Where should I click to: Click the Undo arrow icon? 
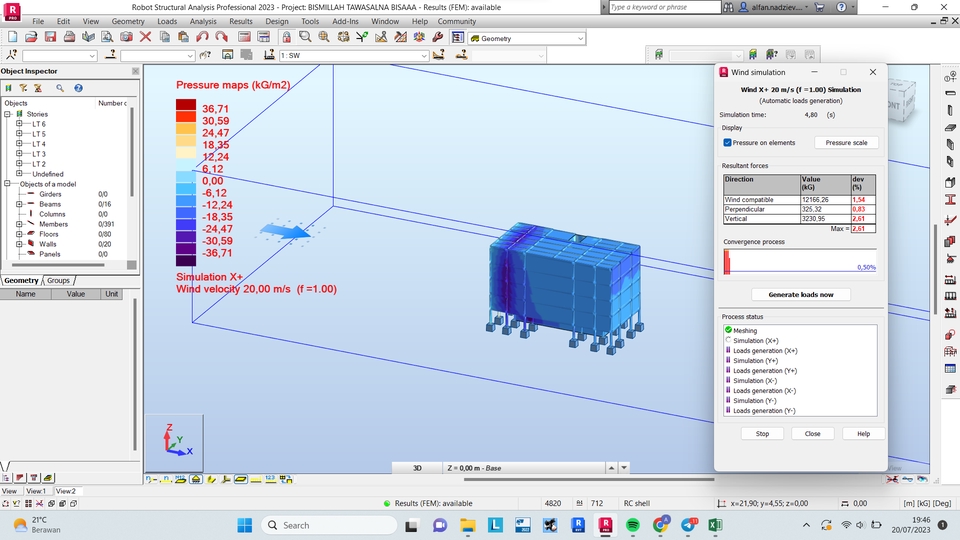click(202, 37)
